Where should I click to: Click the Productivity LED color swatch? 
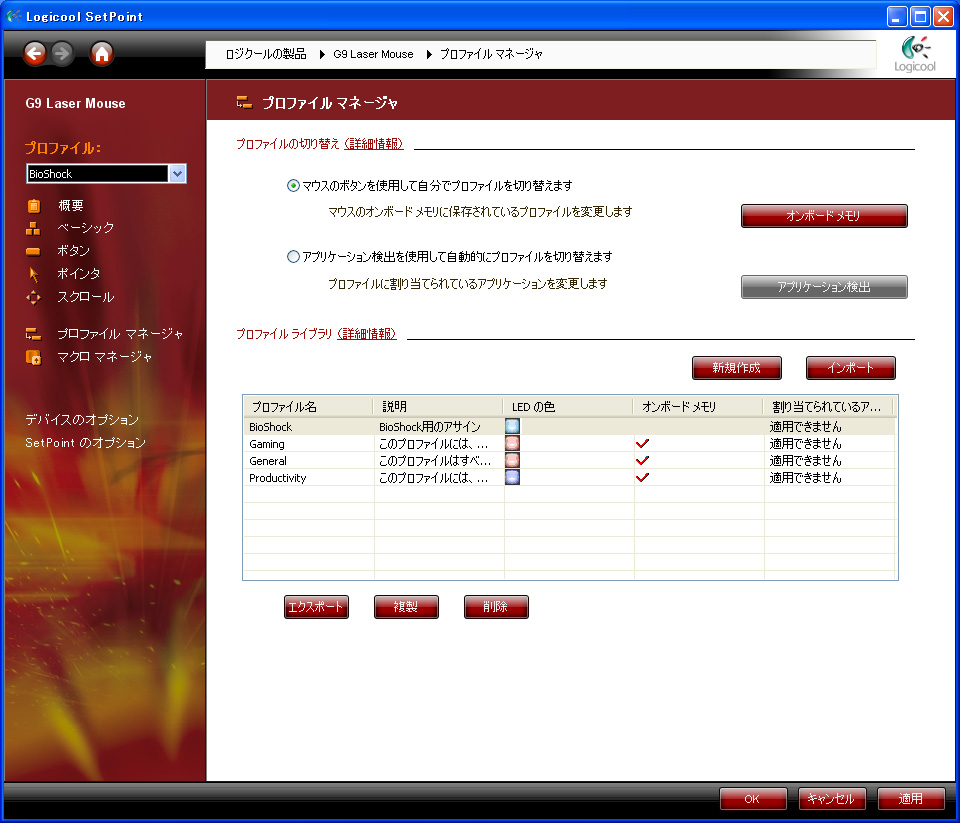point(512,478)
